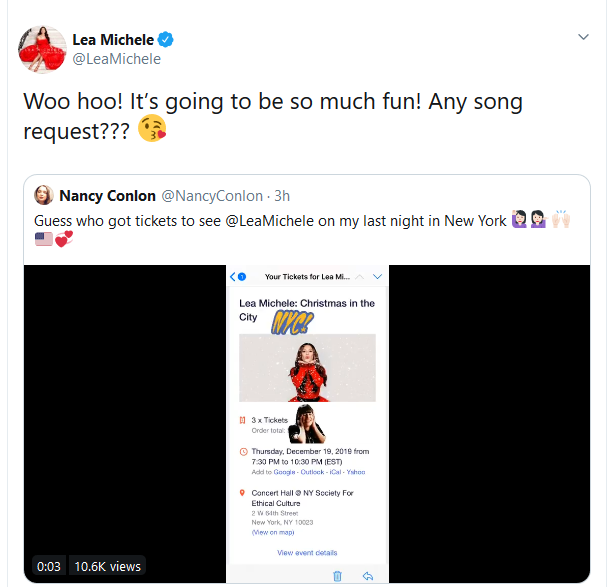The height and width of the screenshot is (587, 615).
Task: Click the clock icon beside event date
Action: [243, 451]
